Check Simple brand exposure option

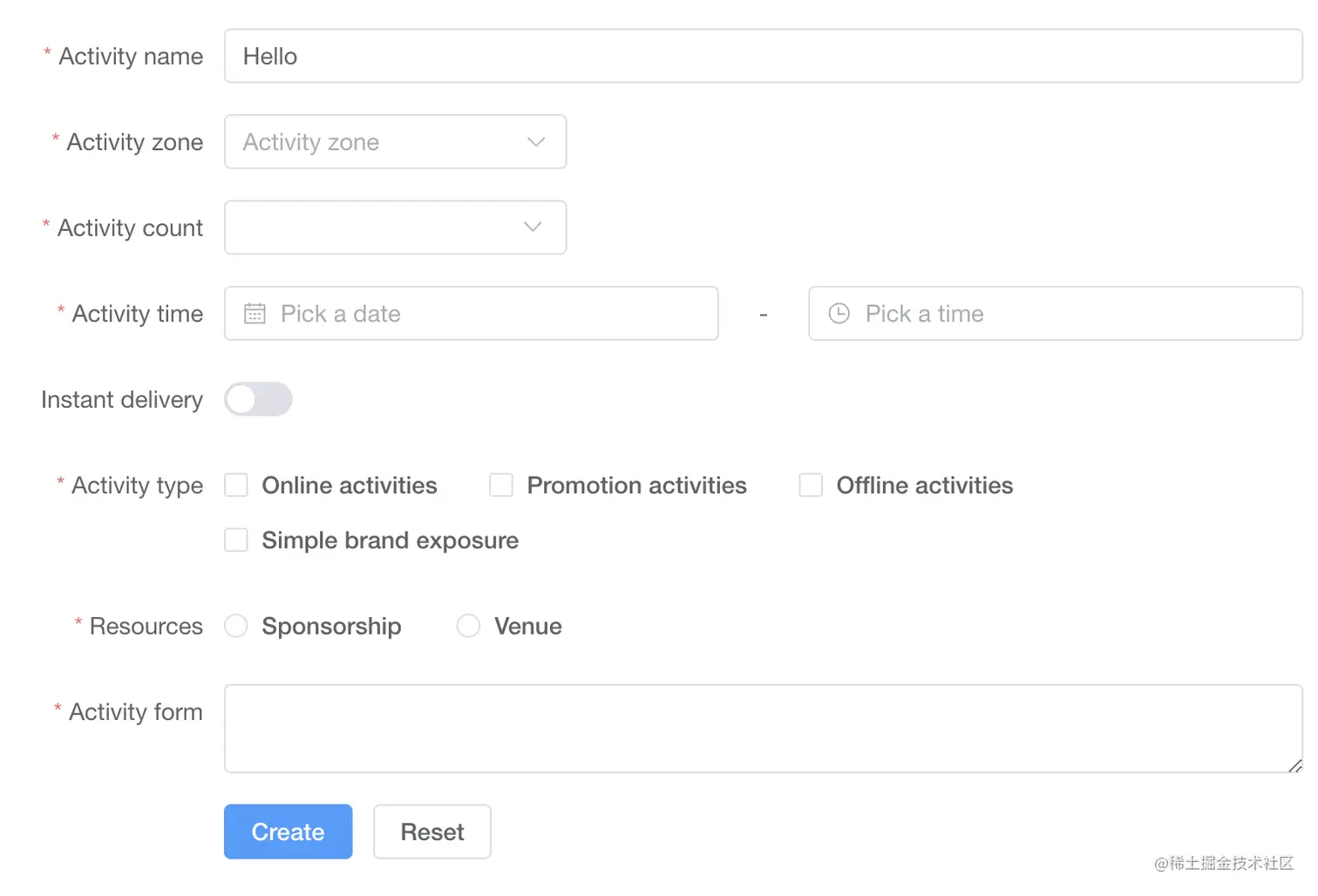[x=236, y=540]
